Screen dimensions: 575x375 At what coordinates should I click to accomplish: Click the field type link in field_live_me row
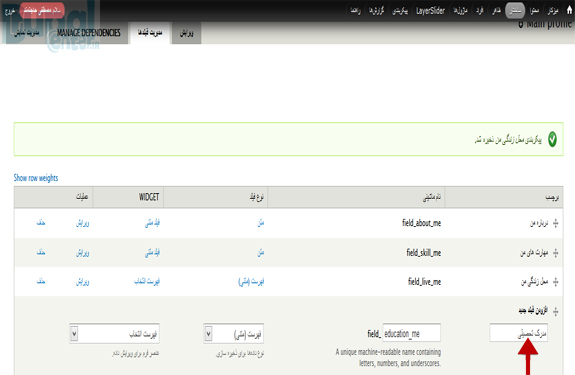point(251,282)
